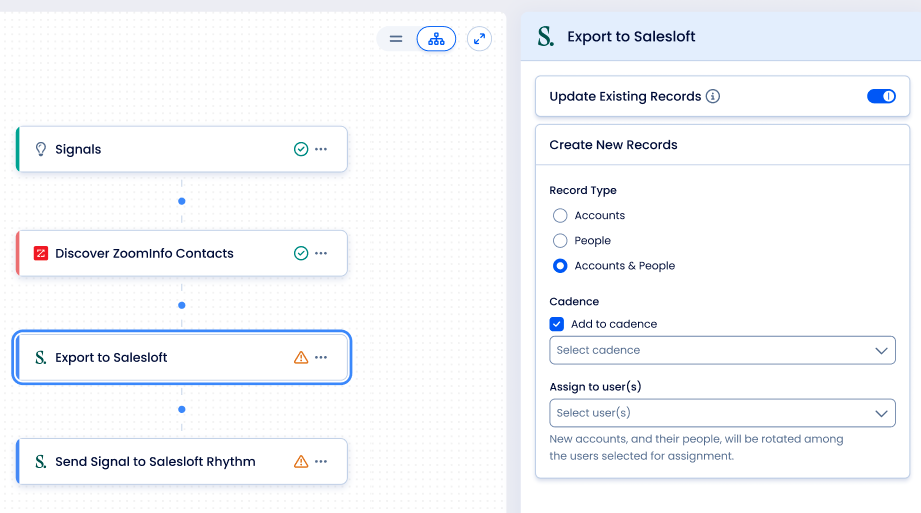This screenshot has width=921, height=513.
Task: Open the Select user(s) dropdown
Action: (722, 413)
